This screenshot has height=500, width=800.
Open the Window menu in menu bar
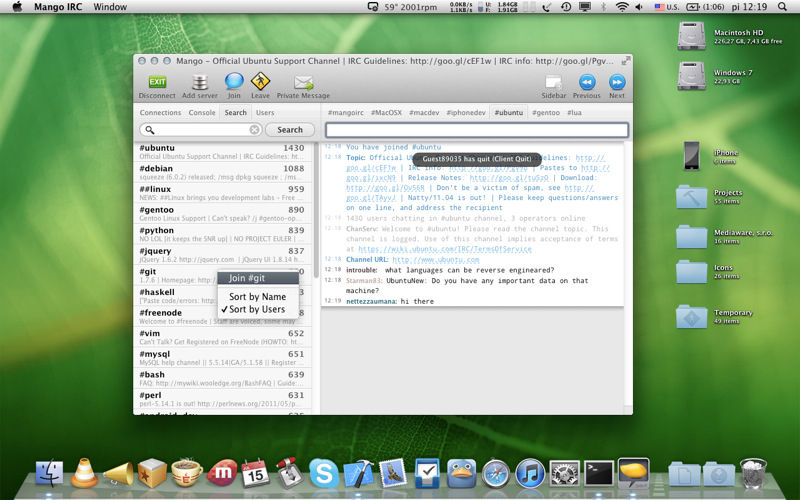click(x=110, y=7)
